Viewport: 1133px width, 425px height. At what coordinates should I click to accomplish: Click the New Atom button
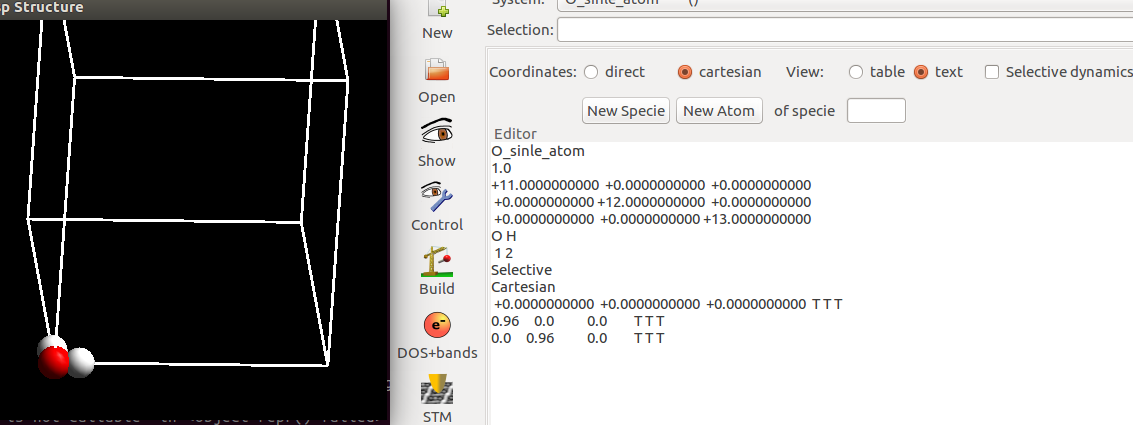(x=720, y=111)
